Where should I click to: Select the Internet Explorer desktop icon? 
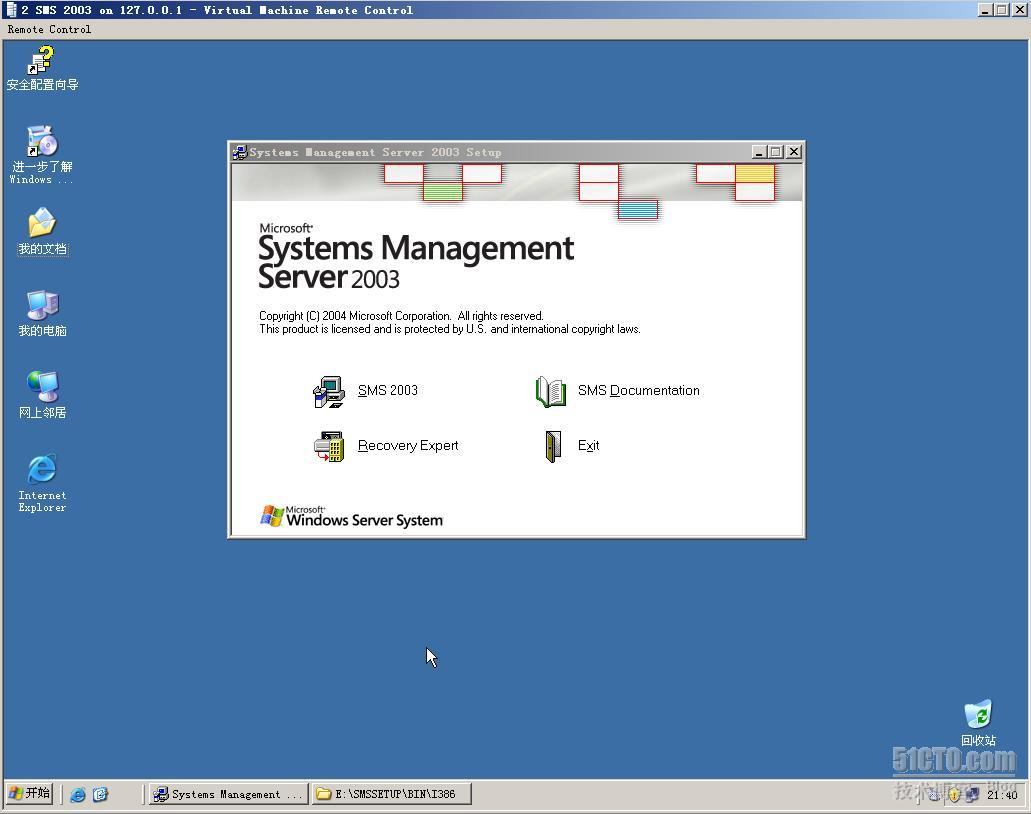point(42,483)
